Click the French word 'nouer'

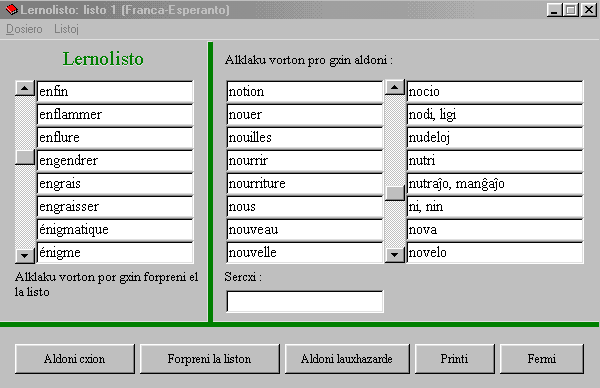[x=305, y=114]
